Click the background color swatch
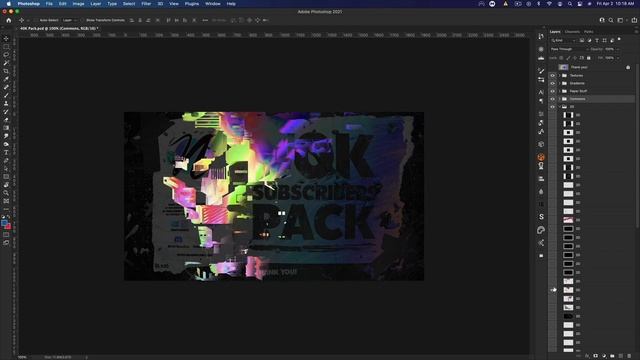Image resolution: width=640 pixels, height=360 pixels. (9, 227)
